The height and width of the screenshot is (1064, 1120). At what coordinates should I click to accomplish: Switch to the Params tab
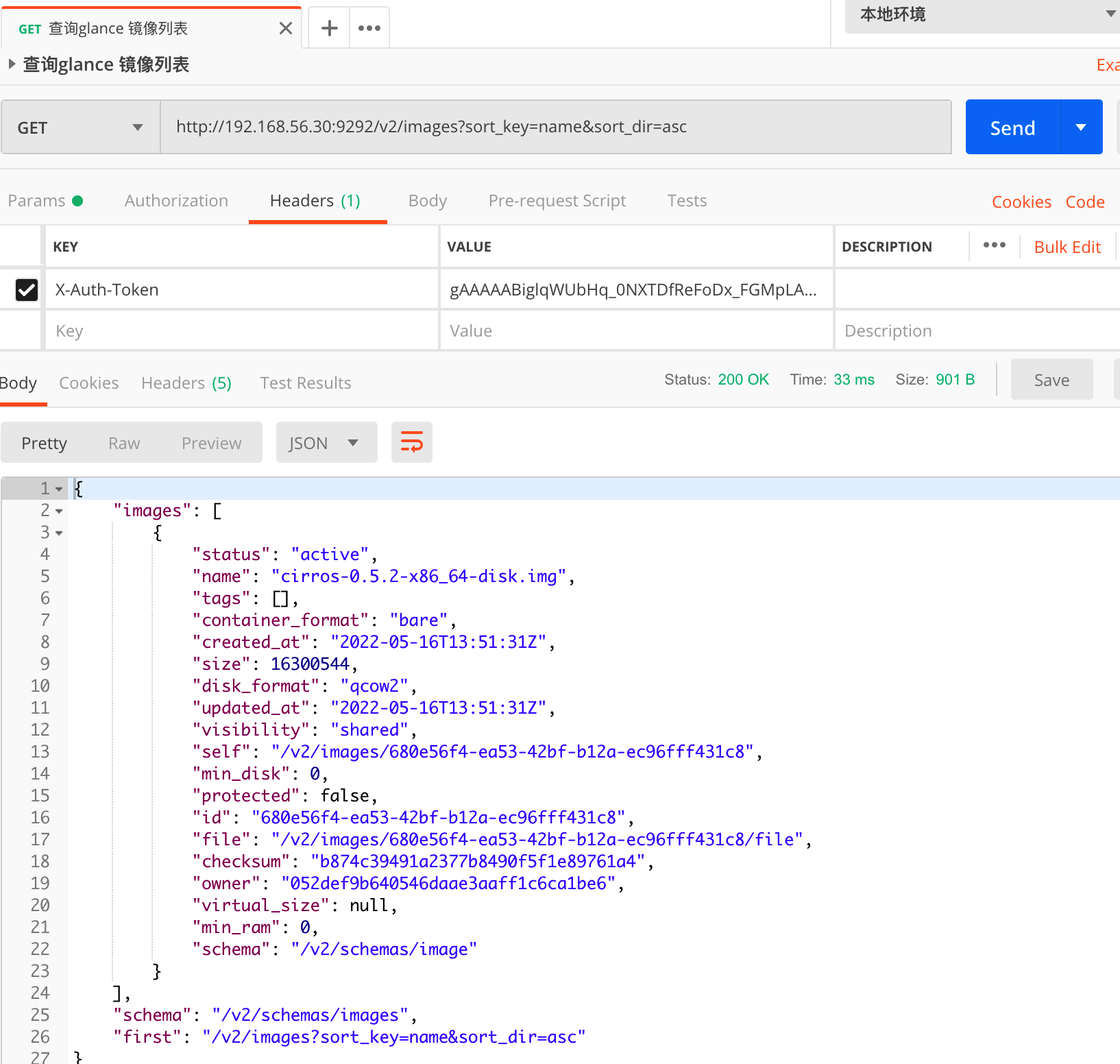coord(45,201)
